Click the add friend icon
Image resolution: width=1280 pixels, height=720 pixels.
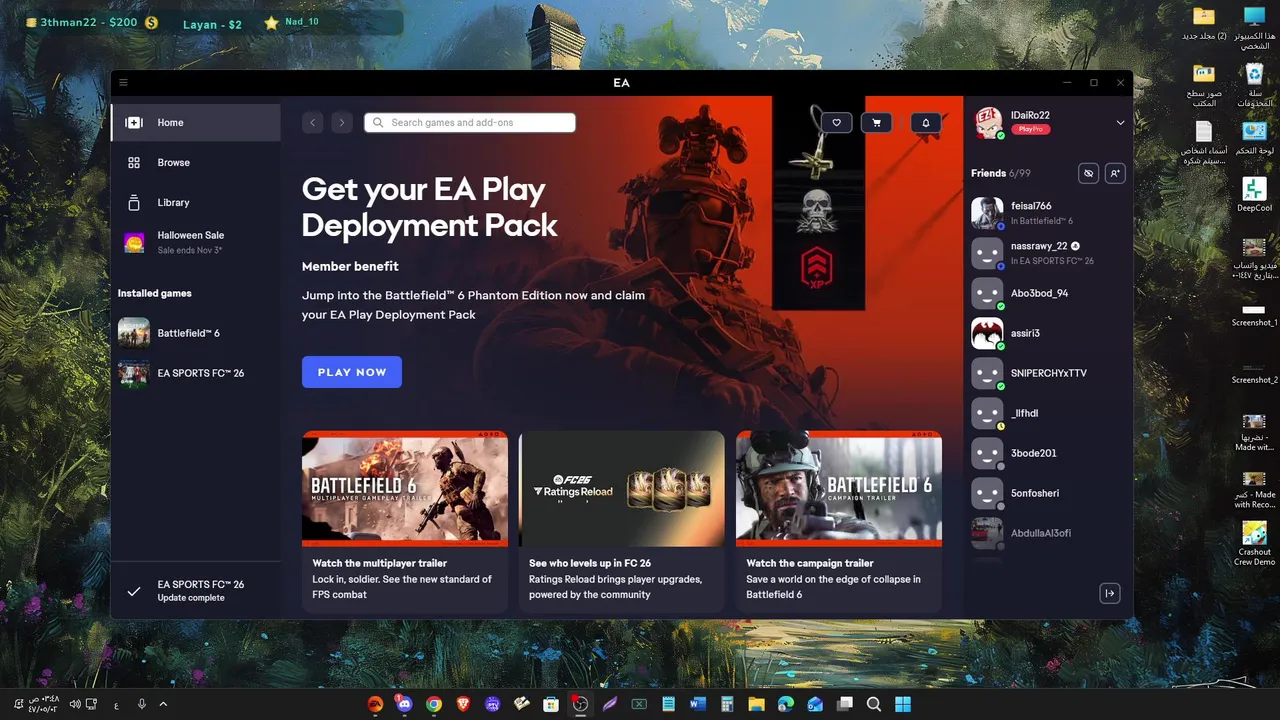(x=1116, y=173)
